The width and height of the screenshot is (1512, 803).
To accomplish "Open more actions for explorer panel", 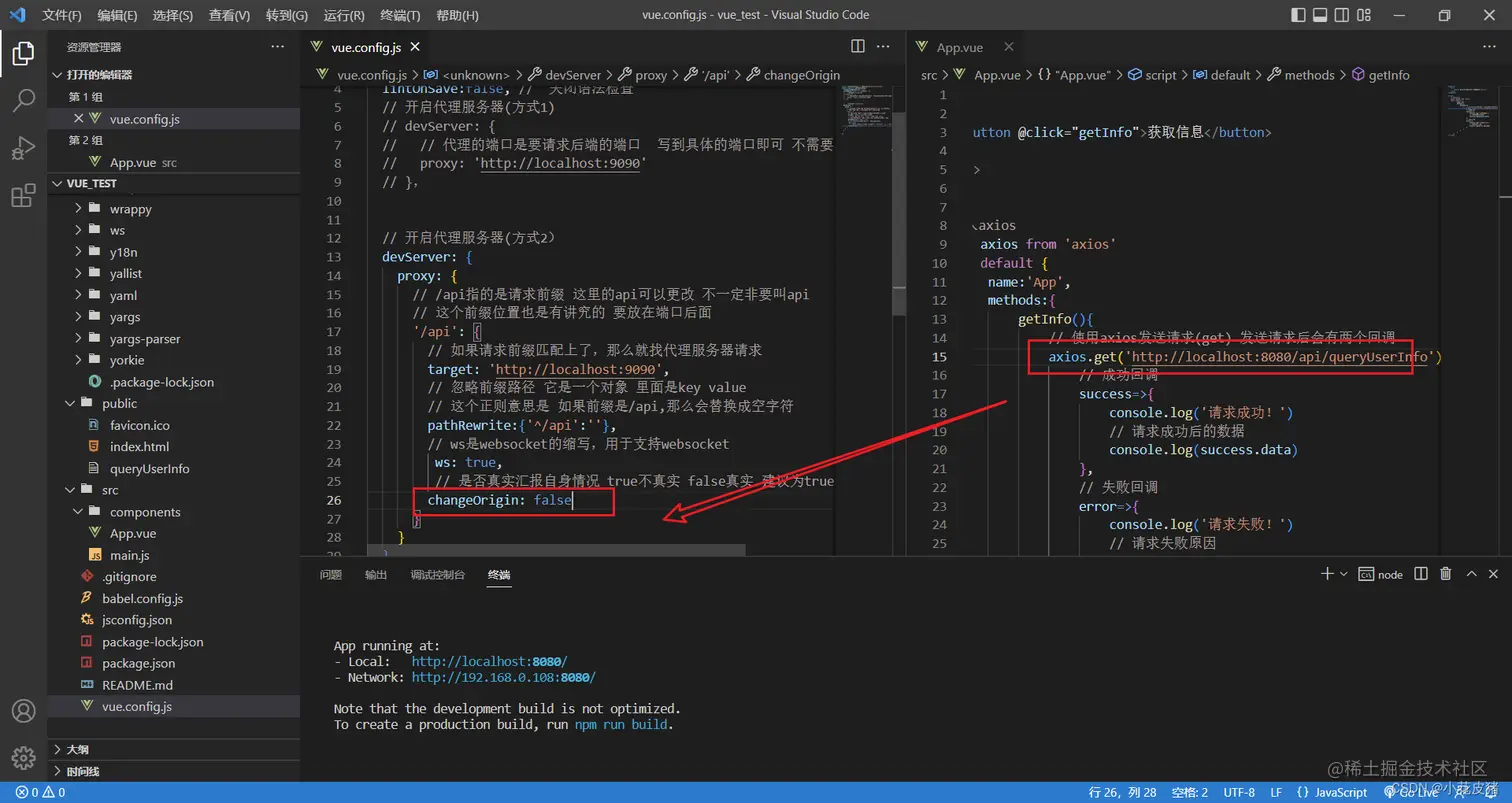I will [x=278, y=47].
